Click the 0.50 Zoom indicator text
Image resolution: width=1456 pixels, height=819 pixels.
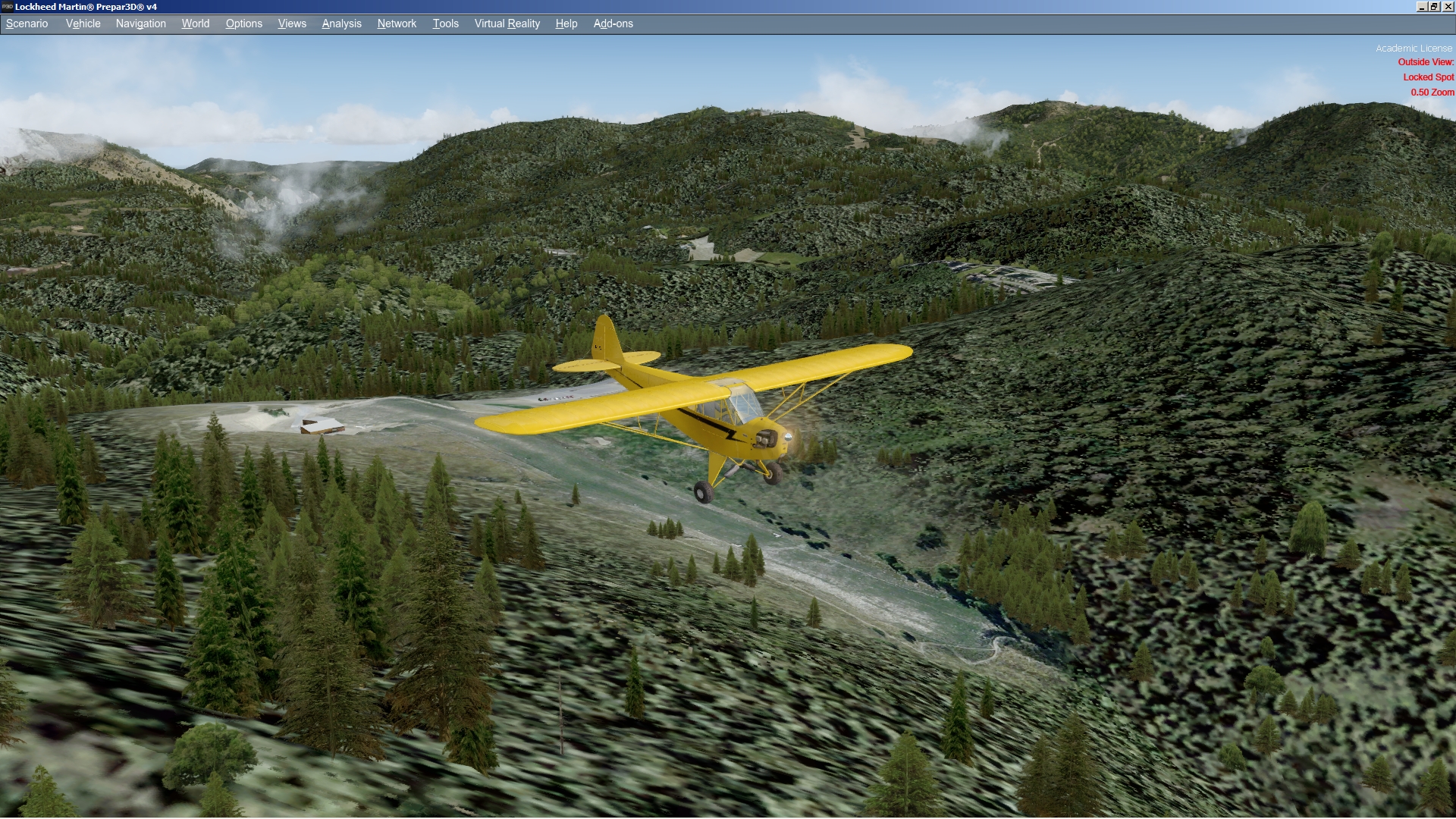1432,93
